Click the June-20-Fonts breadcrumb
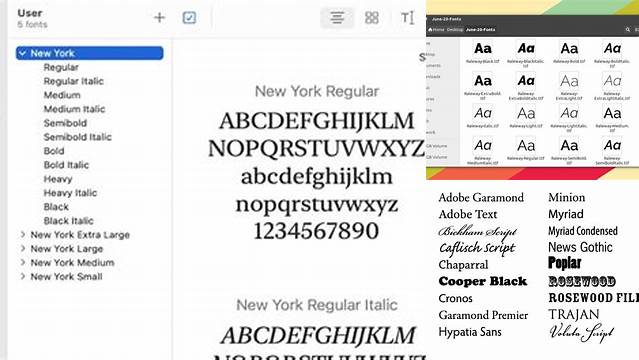This screenshot has height=360, width=639. coord(480,29)
